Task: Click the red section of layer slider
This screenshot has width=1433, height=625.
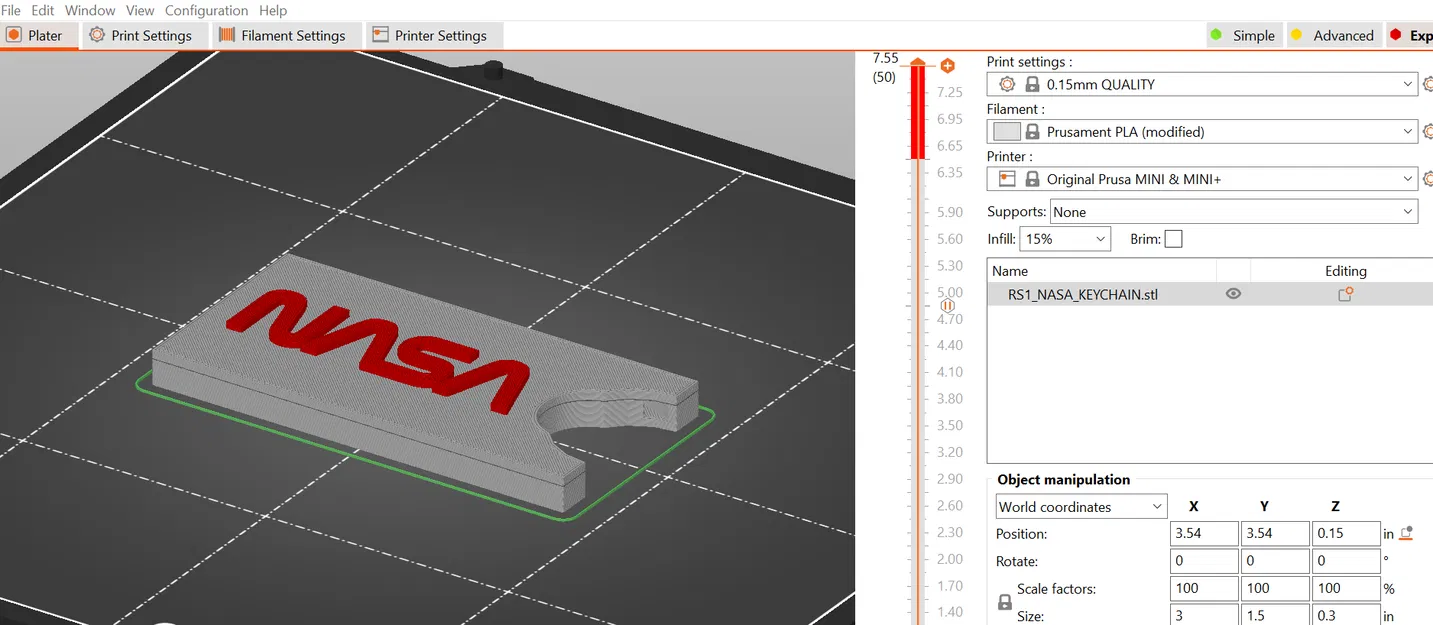Action: tap(917, 112)
